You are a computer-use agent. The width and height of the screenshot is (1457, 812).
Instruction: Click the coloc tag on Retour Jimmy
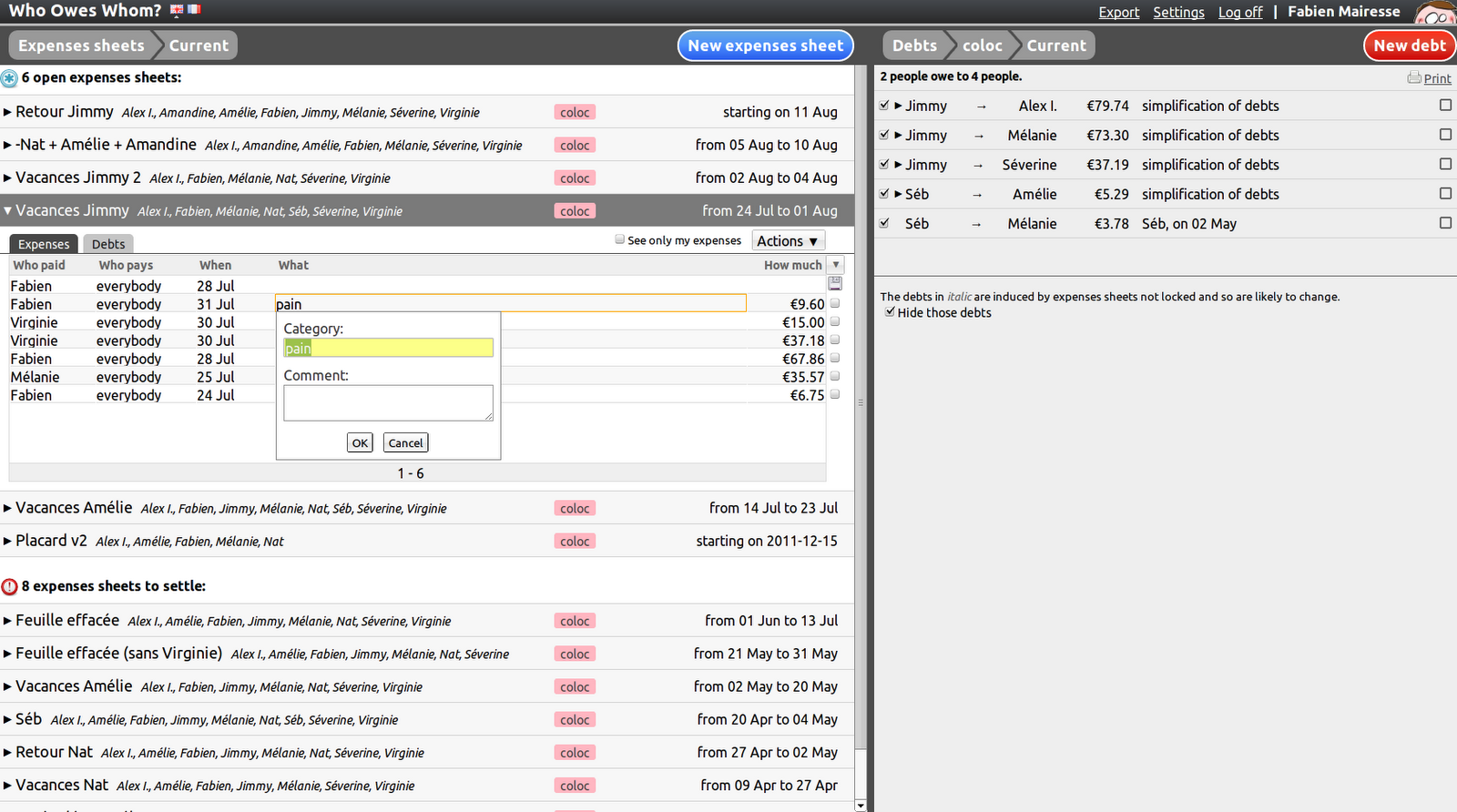tap(575, 112)
